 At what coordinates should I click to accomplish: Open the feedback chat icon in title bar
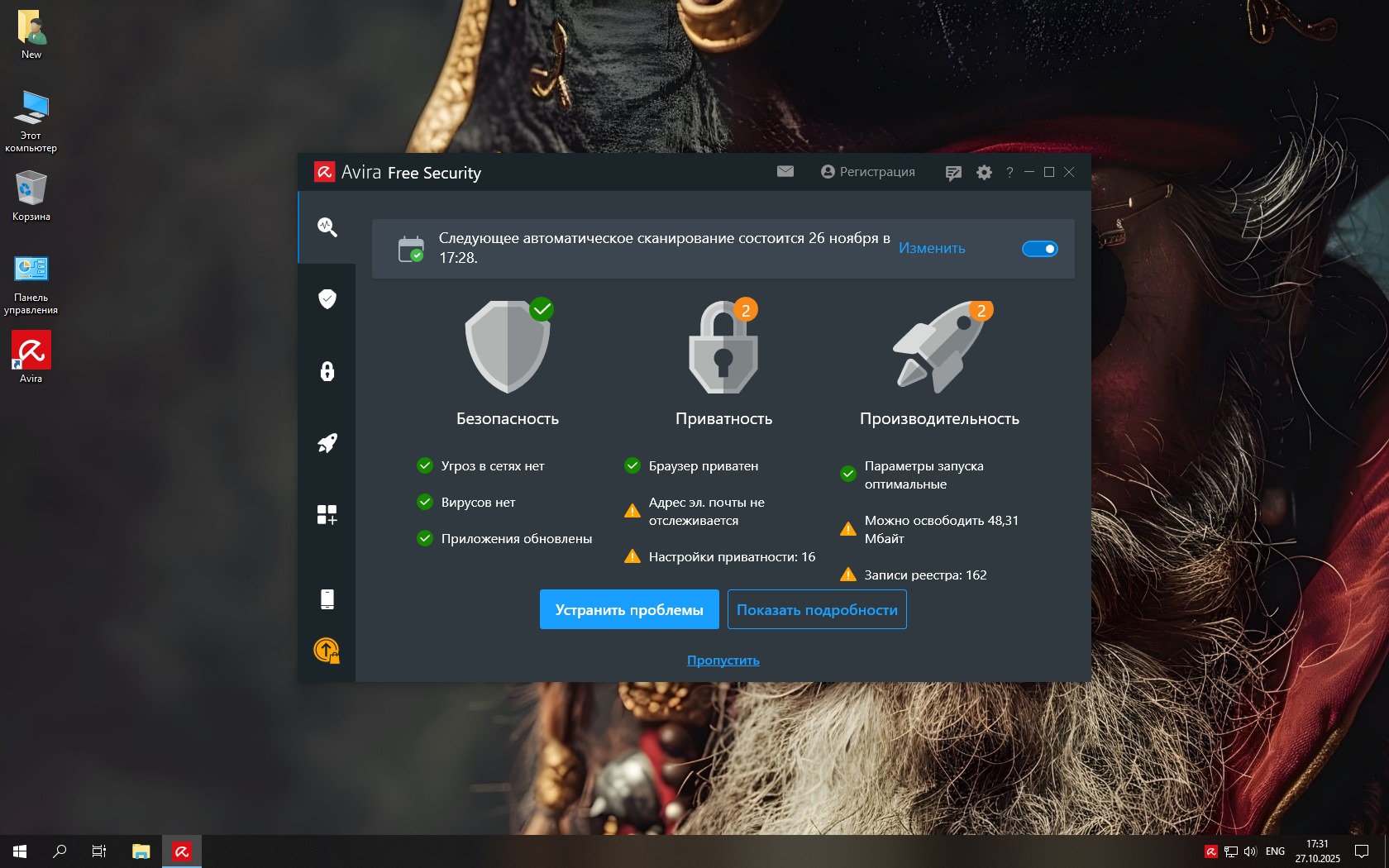pyautogui.click(x=953, y=173)
